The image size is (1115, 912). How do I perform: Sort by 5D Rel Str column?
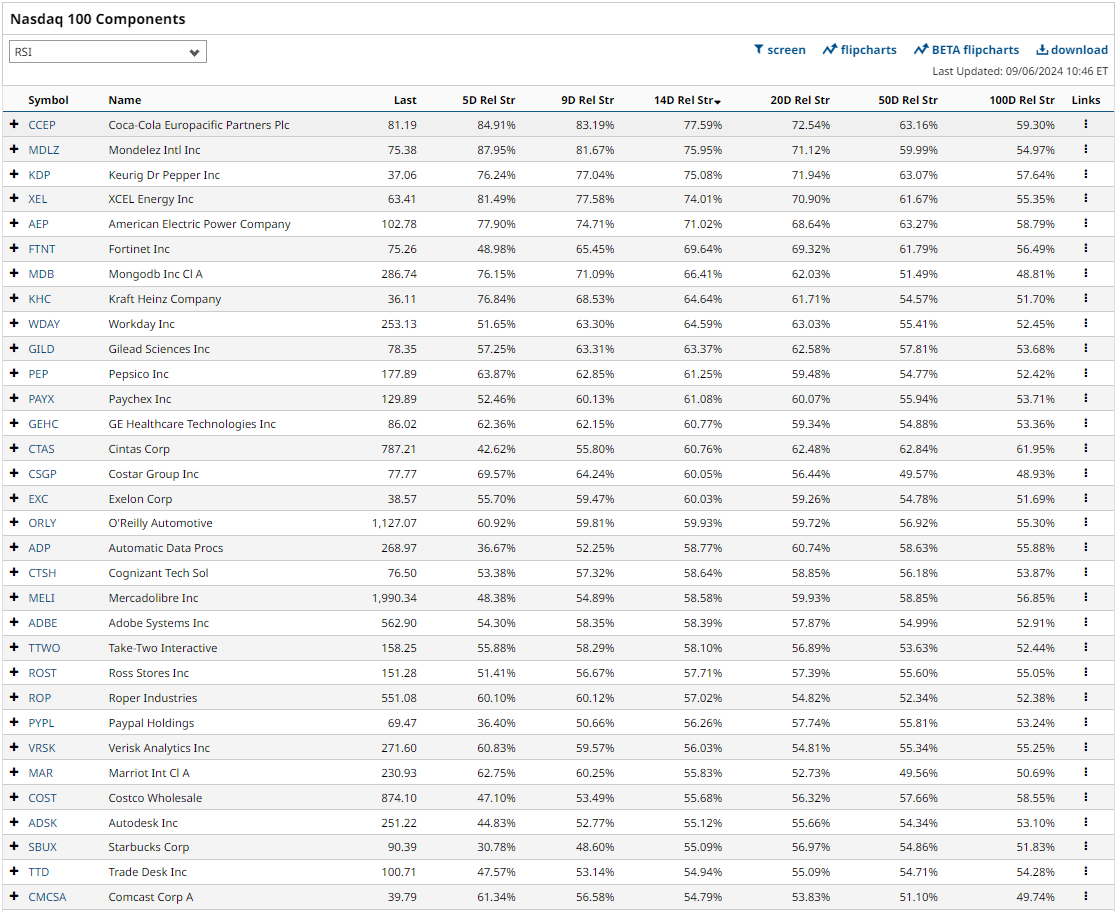coord(489,100)
